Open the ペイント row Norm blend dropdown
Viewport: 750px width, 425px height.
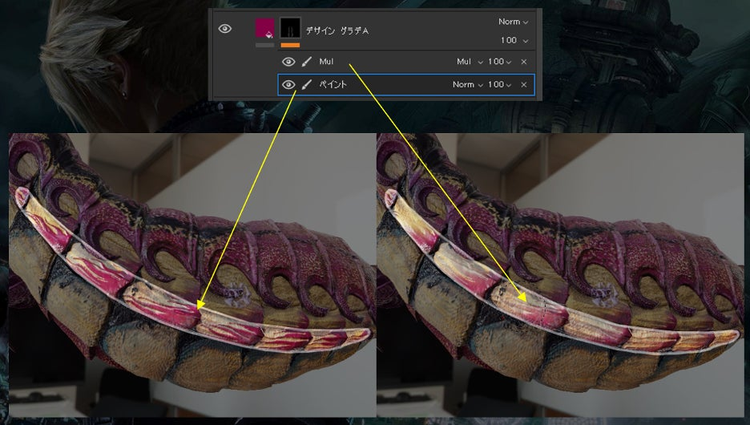[467, 85]
